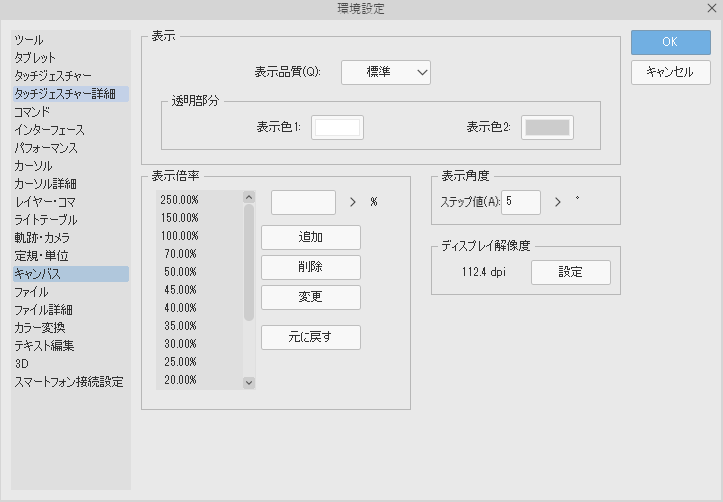This screenshot has width=723, height=502.
Task: Click the 変更 button
Action: pos(311,297)
